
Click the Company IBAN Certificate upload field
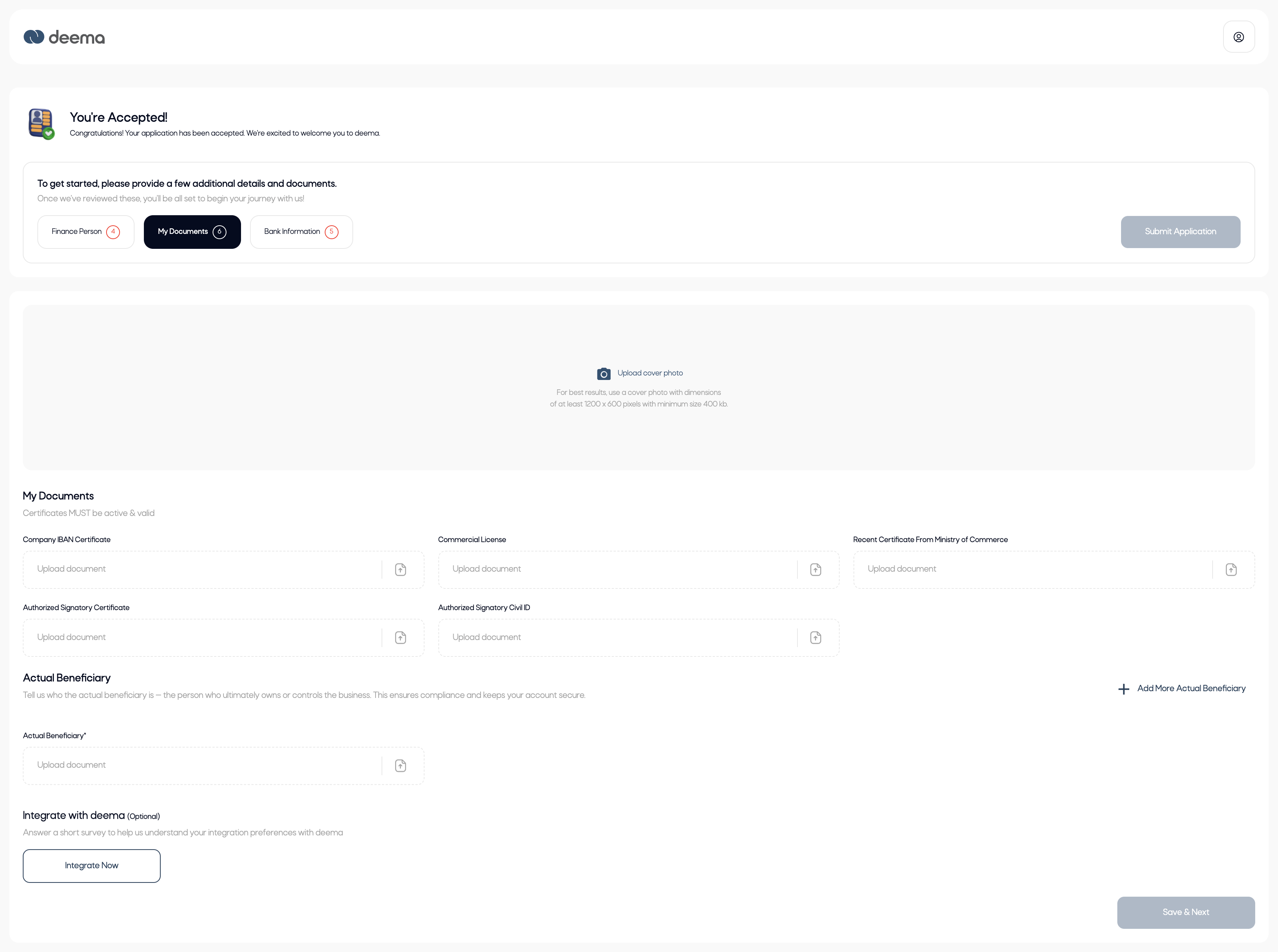tap(202, 569)
